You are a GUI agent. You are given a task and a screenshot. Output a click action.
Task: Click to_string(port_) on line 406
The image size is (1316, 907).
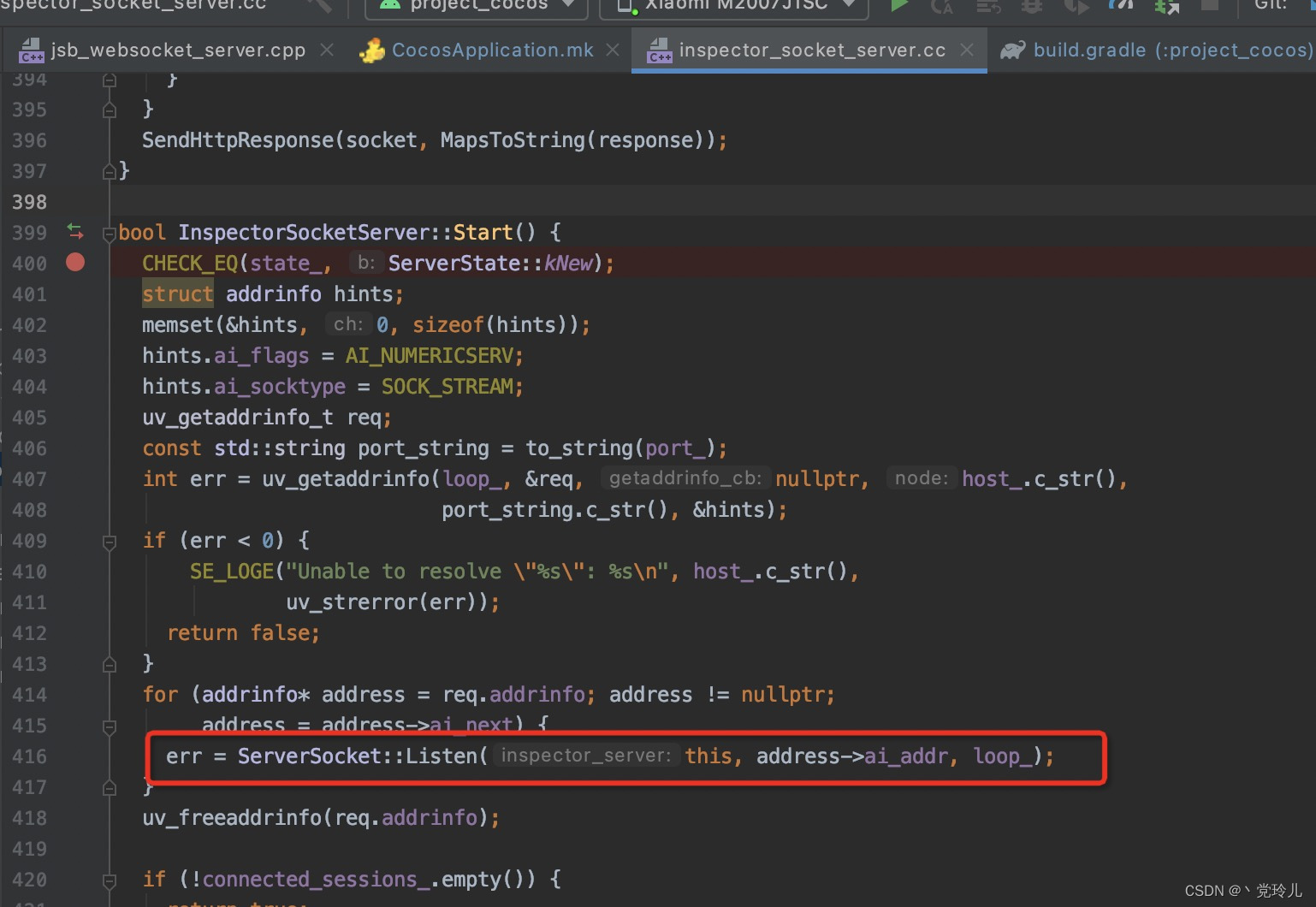click(619, 448)
